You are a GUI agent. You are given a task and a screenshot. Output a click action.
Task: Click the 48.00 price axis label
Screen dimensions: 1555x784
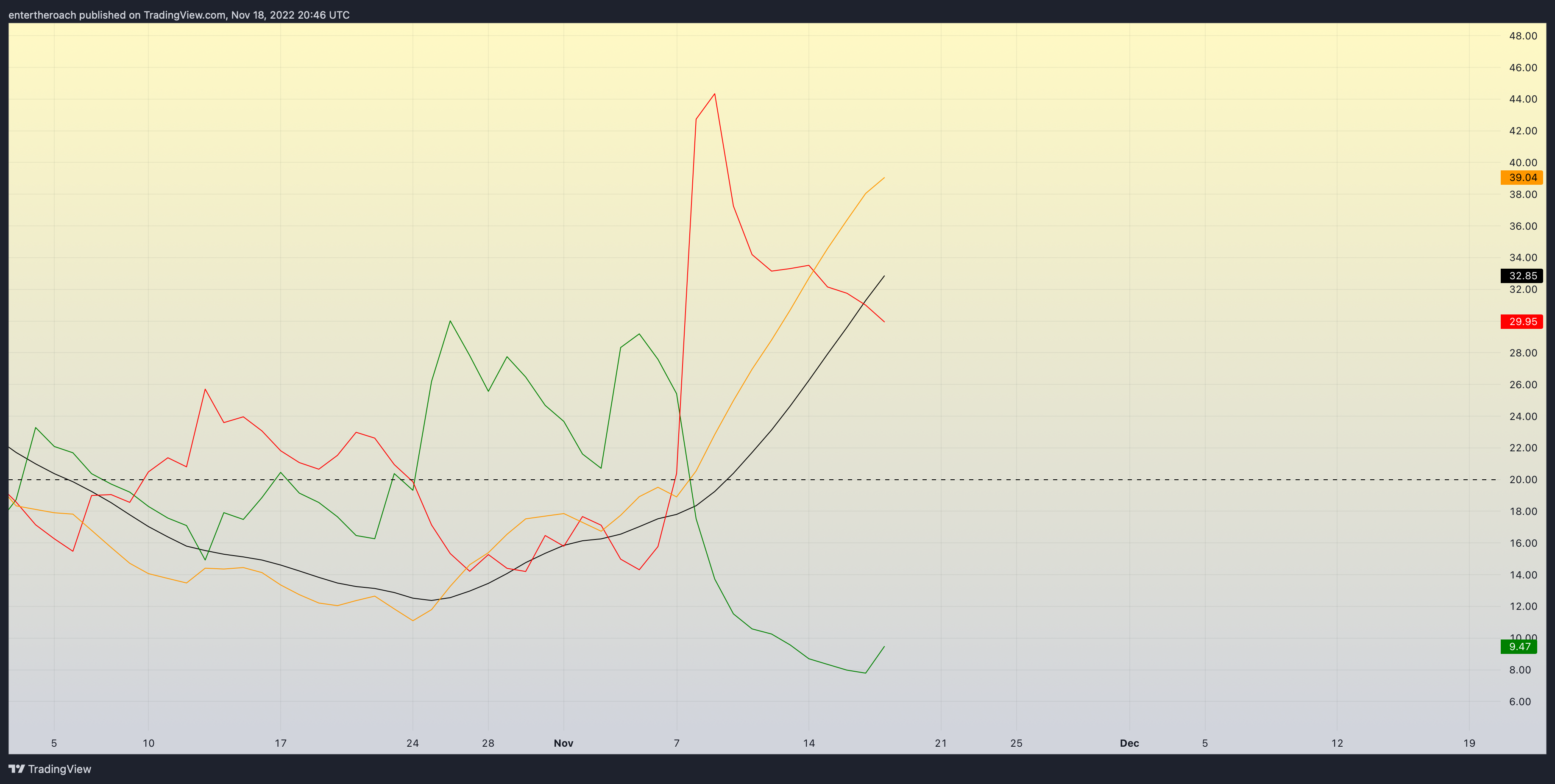click(x=1523, y=36)
